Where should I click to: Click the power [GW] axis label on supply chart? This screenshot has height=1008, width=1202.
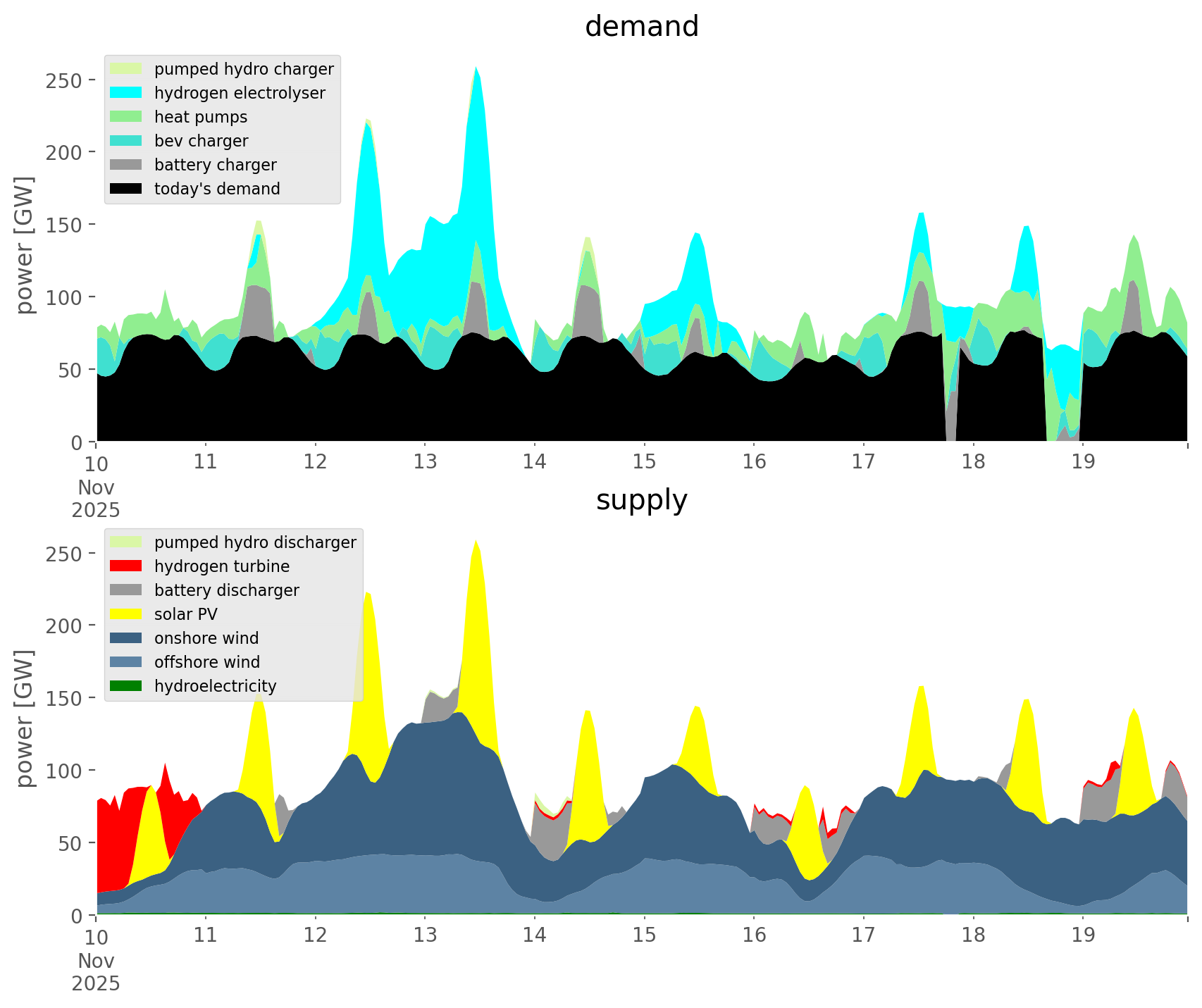24,718
